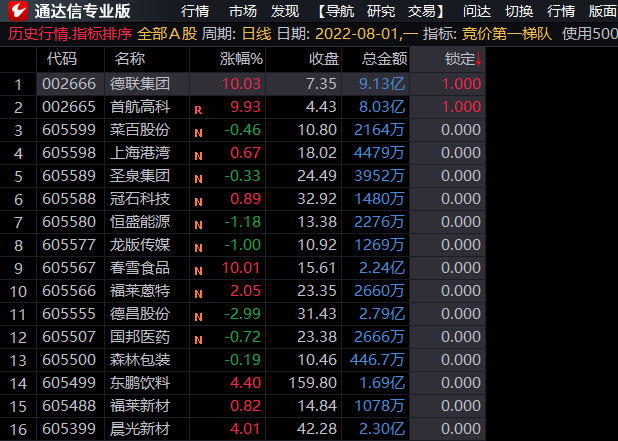Select stock name 首航高科

pos(140,107)
